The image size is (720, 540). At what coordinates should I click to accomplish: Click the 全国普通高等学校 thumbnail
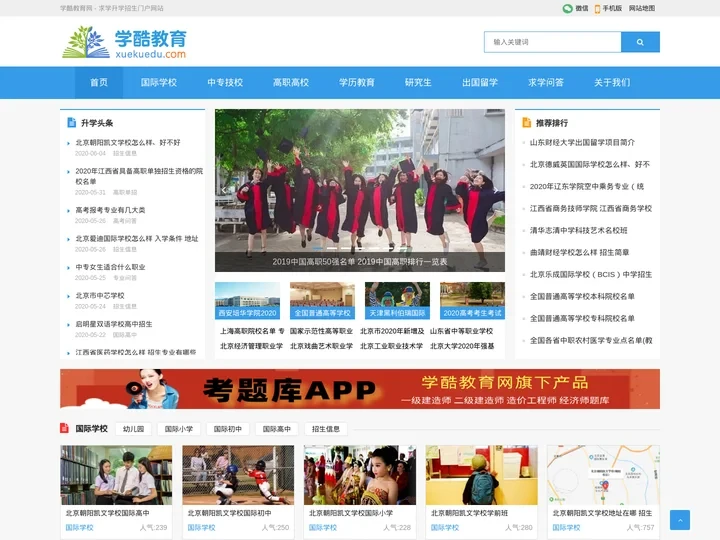322,300
